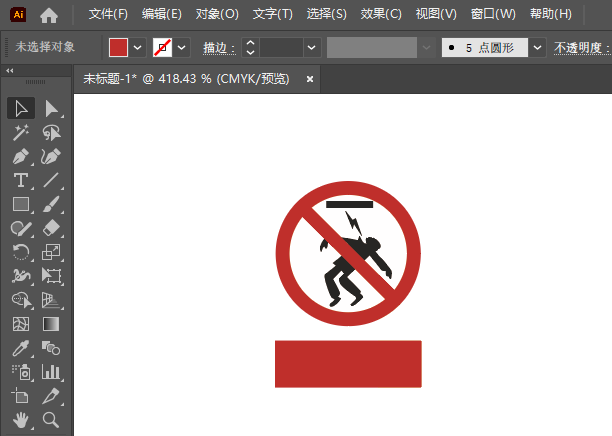Select the Curvature tool

click(x=51, y=157)
